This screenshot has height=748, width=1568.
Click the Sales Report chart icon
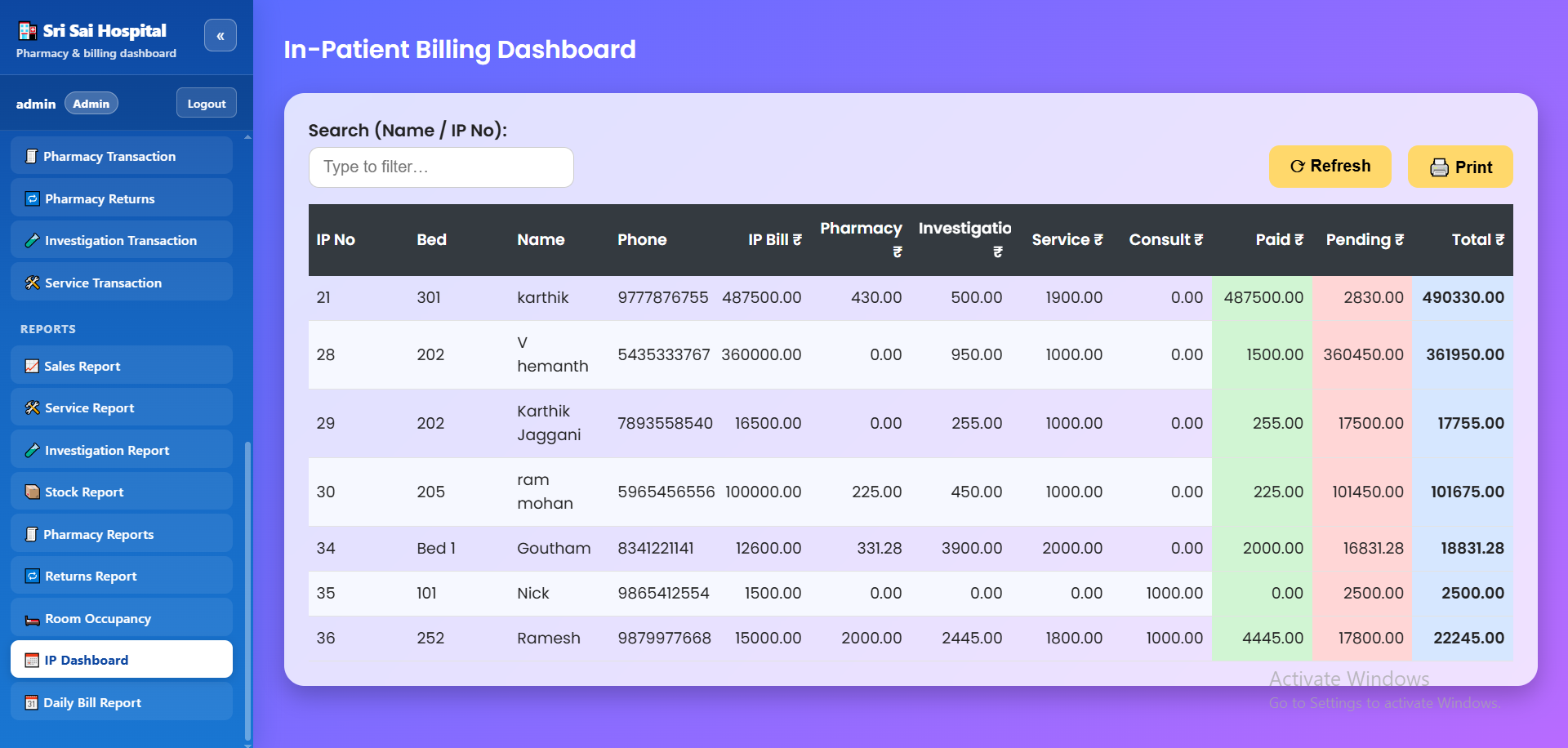tap(32, 366)
